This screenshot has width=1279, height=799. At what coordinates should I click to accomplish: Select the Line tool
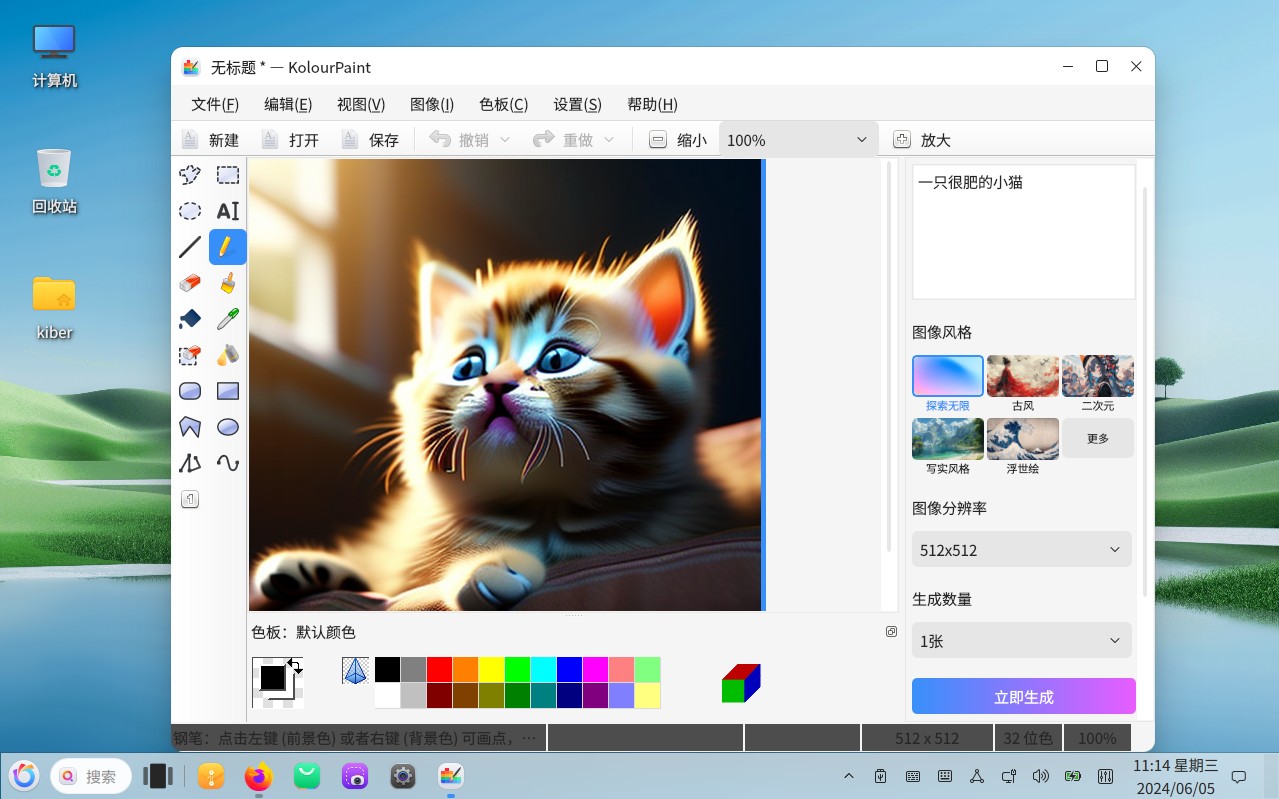[190, 247]
